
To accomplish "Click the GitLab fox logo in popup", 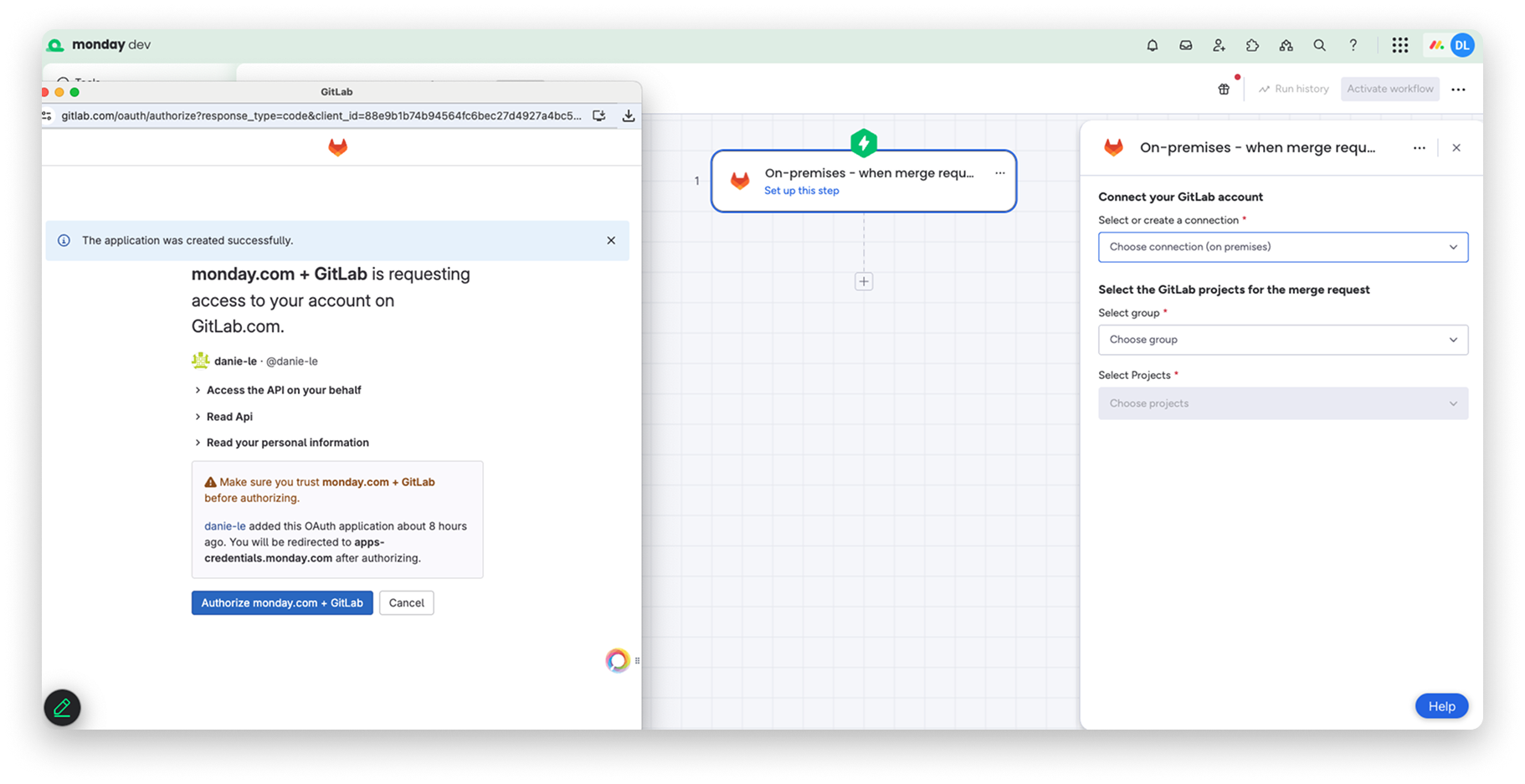I will (x=337, y=147).
